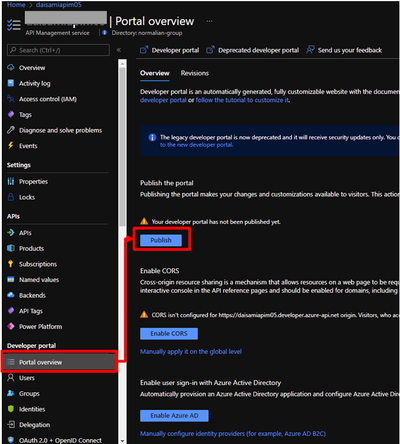Publish the developer portal
Screen dimensions: 400x444
161,240
